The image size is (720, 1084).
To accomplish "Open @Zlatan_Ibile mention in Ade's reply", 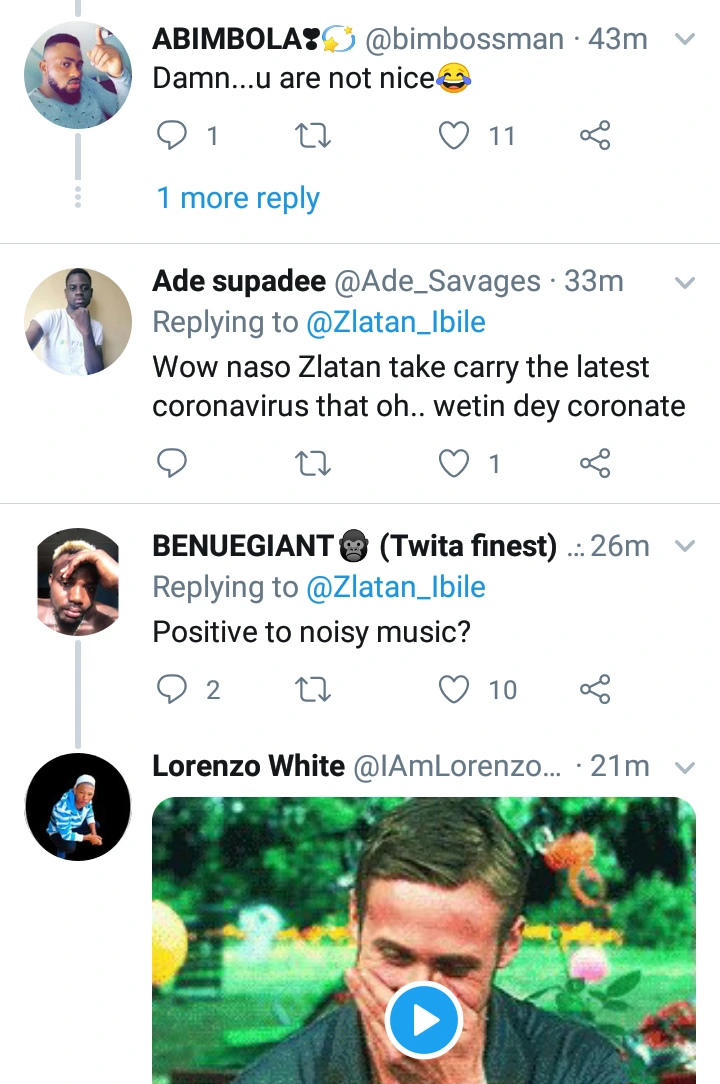I will 395,323.
